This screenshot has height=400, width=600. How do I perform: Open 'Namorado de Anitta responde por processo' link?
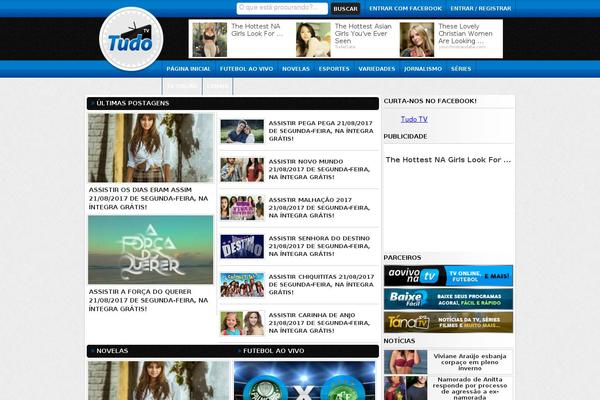(470, 388)
